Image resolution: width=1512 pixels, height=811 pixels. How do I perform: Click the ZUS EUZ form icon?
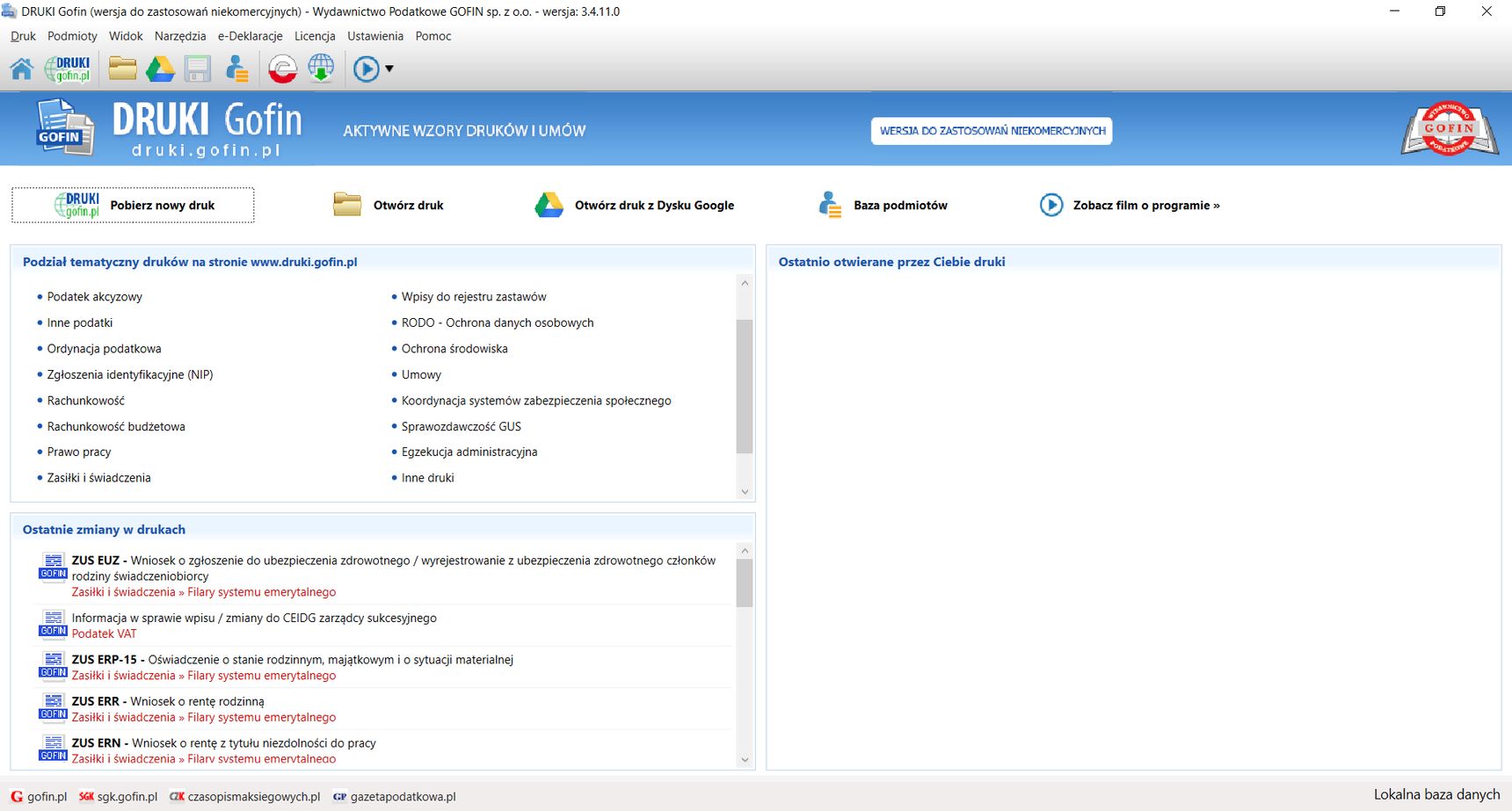53,567
